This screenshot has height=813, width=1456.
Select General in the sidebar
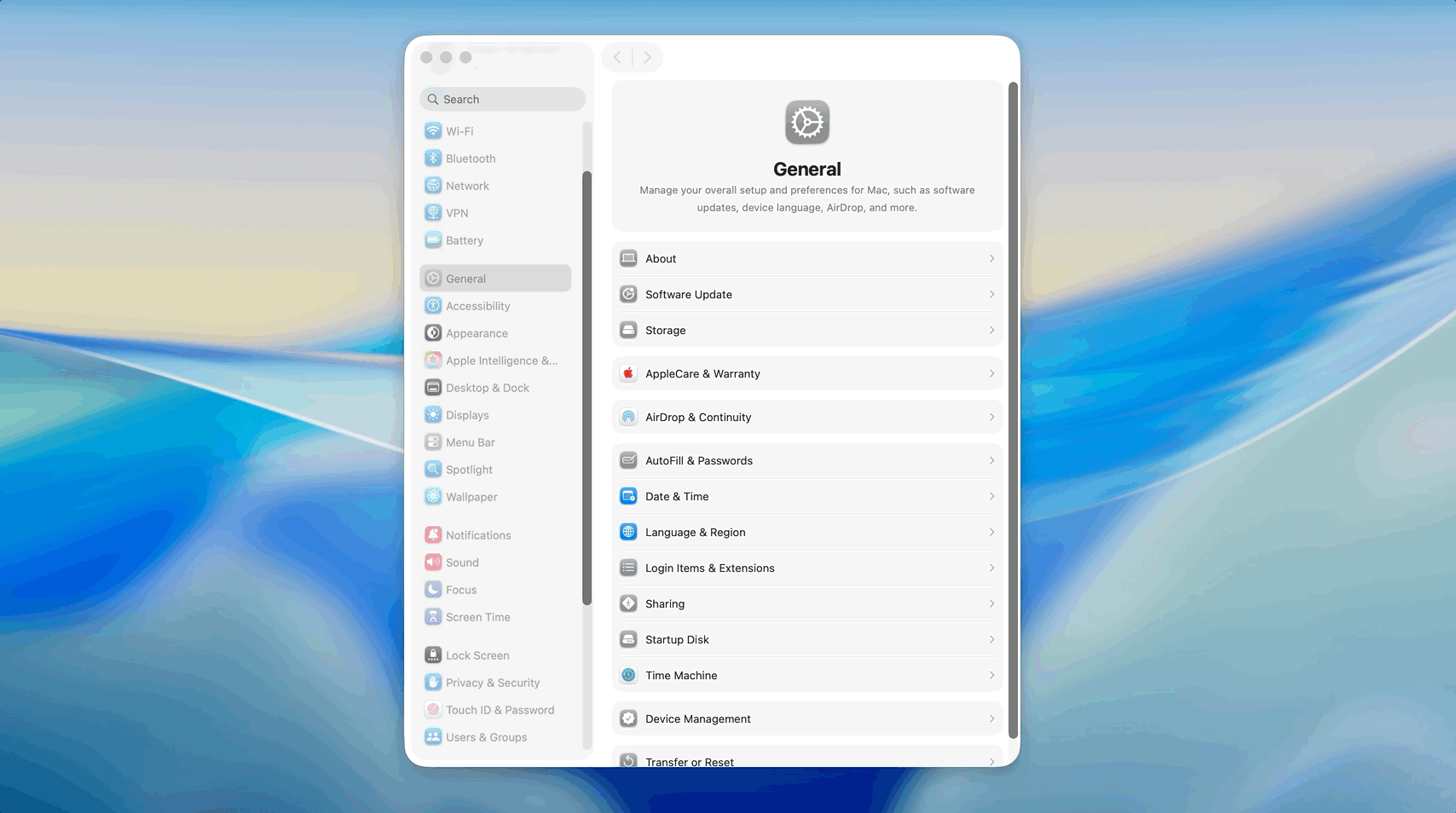click(495, 279)
